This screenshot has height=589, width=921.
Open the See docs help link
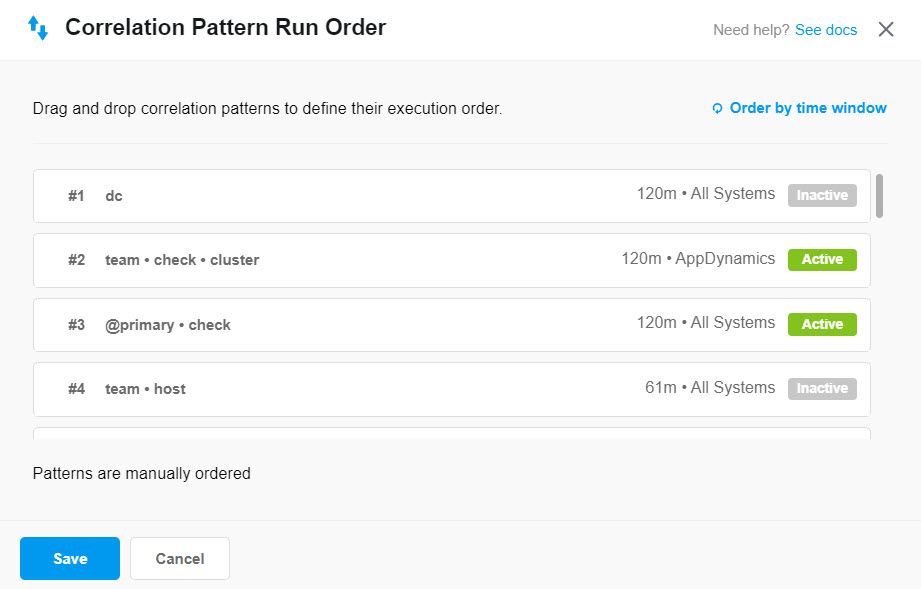pos(825,30)
